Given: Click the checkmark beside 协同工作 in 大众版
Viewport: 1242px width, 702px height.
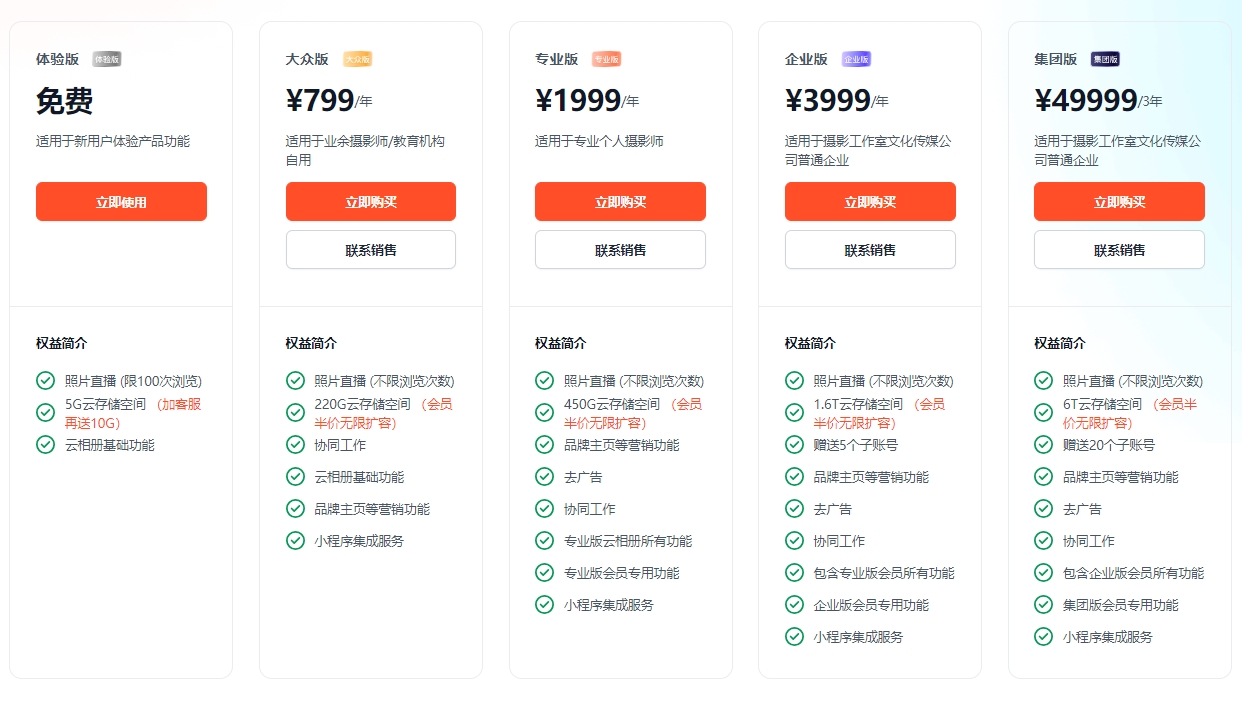Looking at the screenshot, I should pos(295,445).
